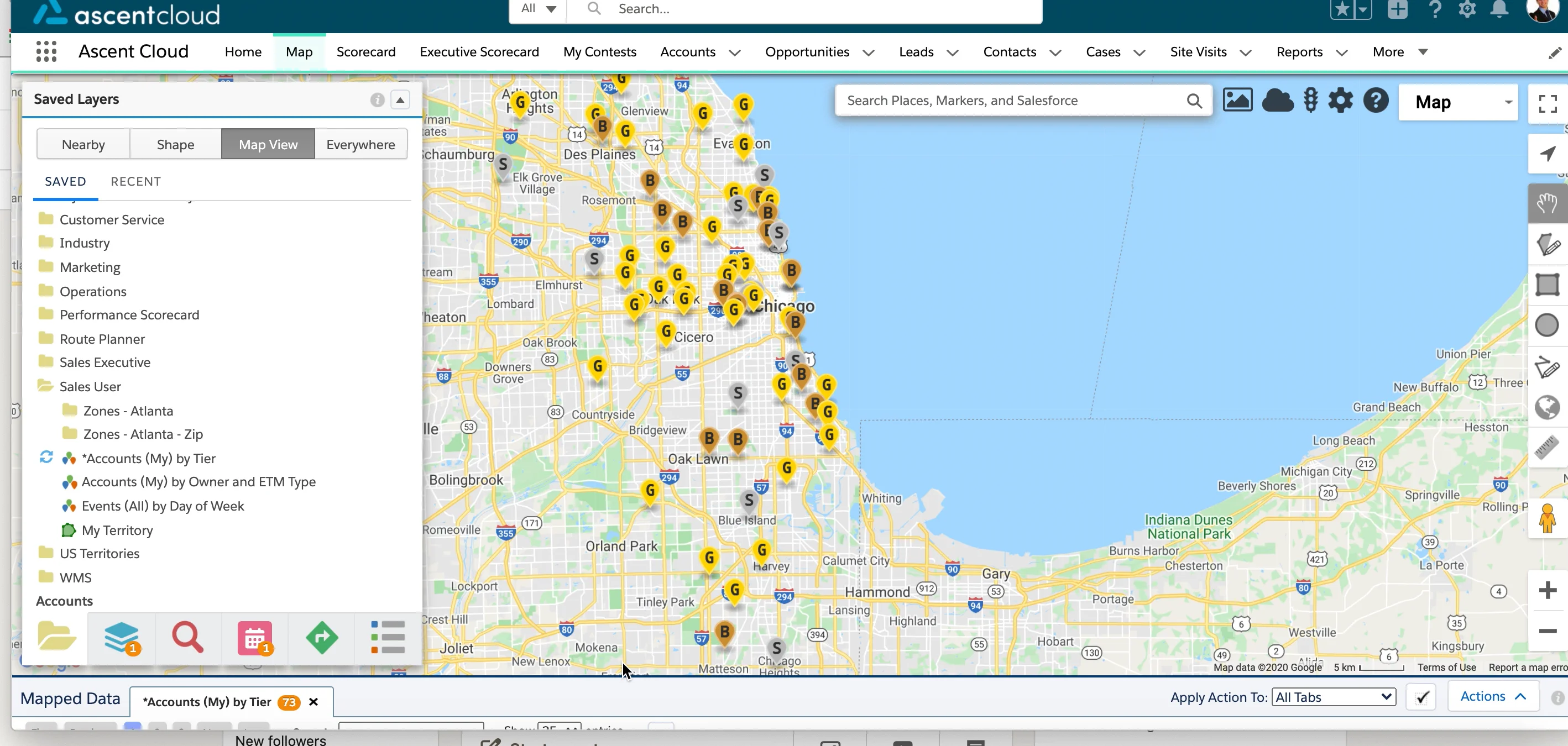Select the Shape filter option

click(x=175, y=144)
